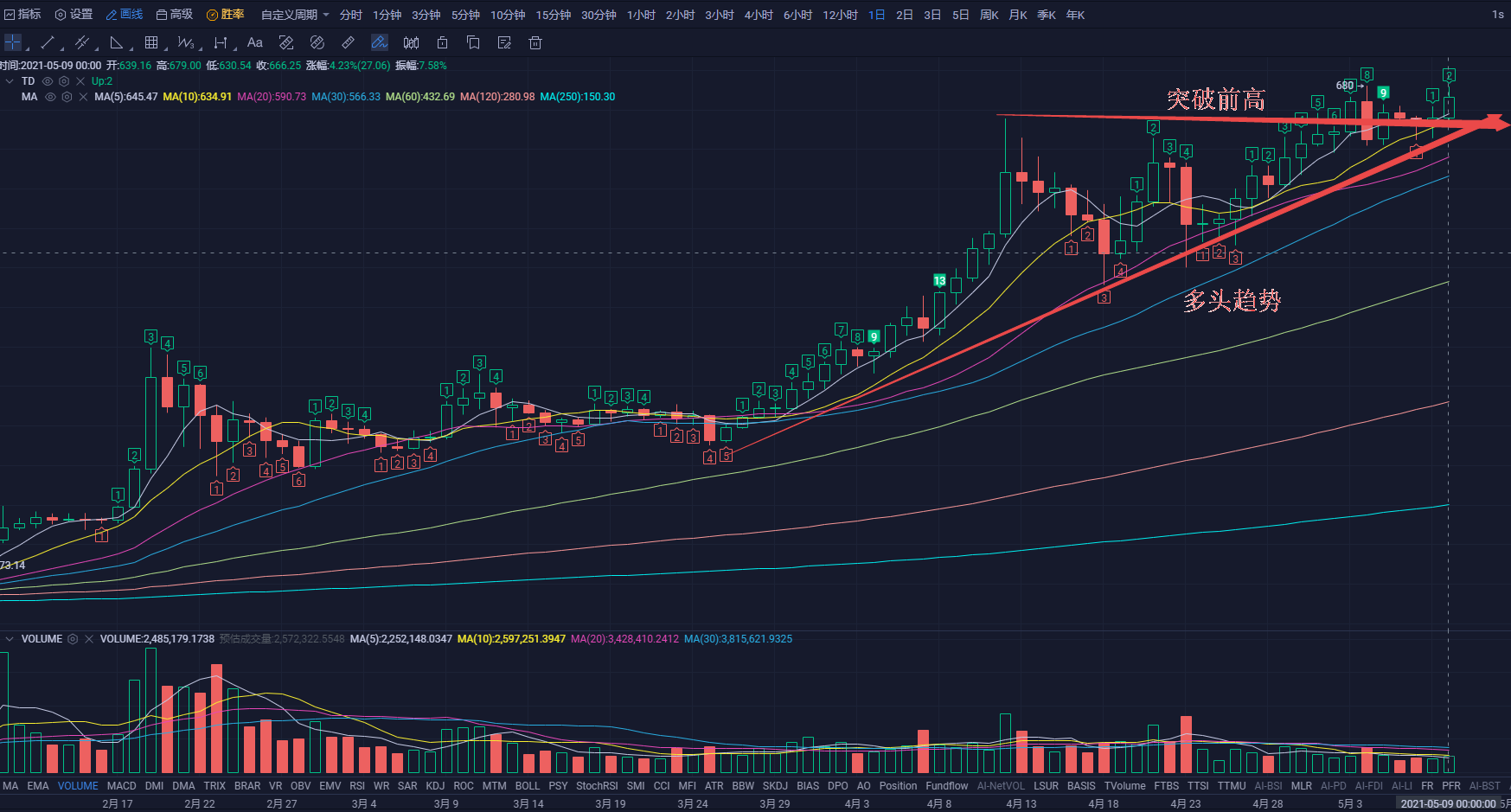1511x812 pixels.
Task: Select the trend line drawing tool
Action: pos(48,42)
